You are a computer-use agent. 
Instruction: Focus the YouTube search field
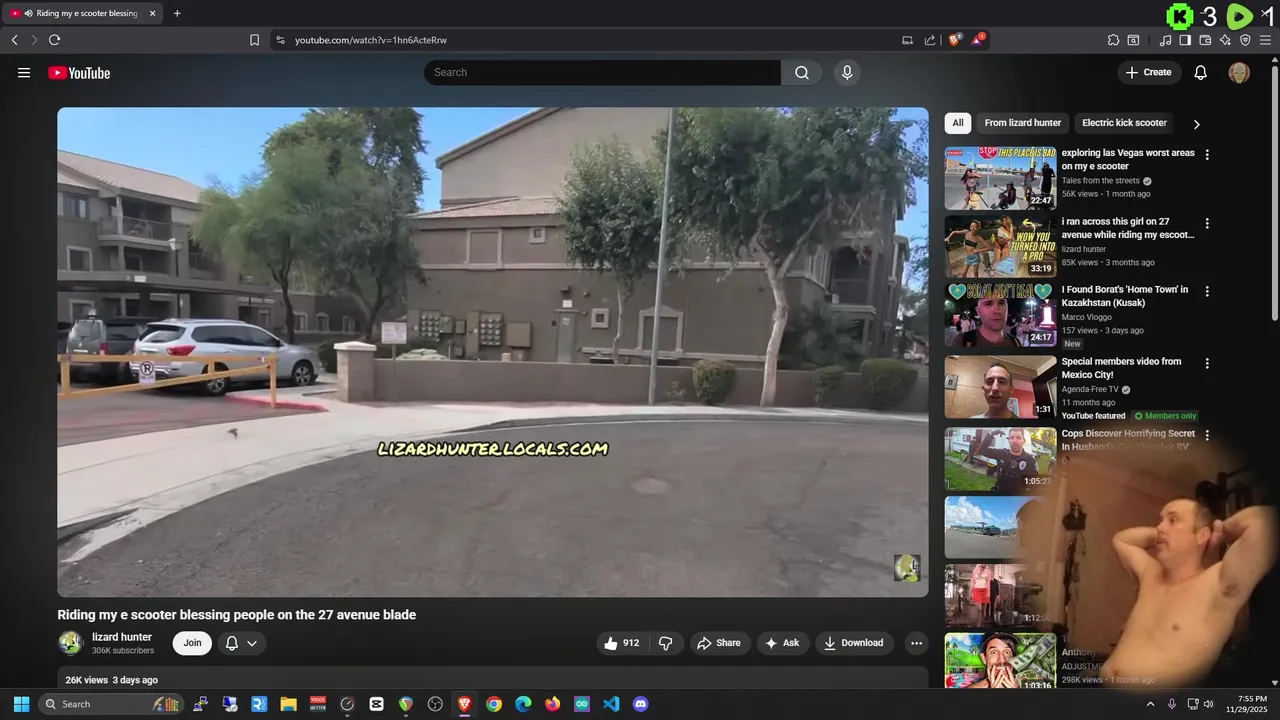602,72
